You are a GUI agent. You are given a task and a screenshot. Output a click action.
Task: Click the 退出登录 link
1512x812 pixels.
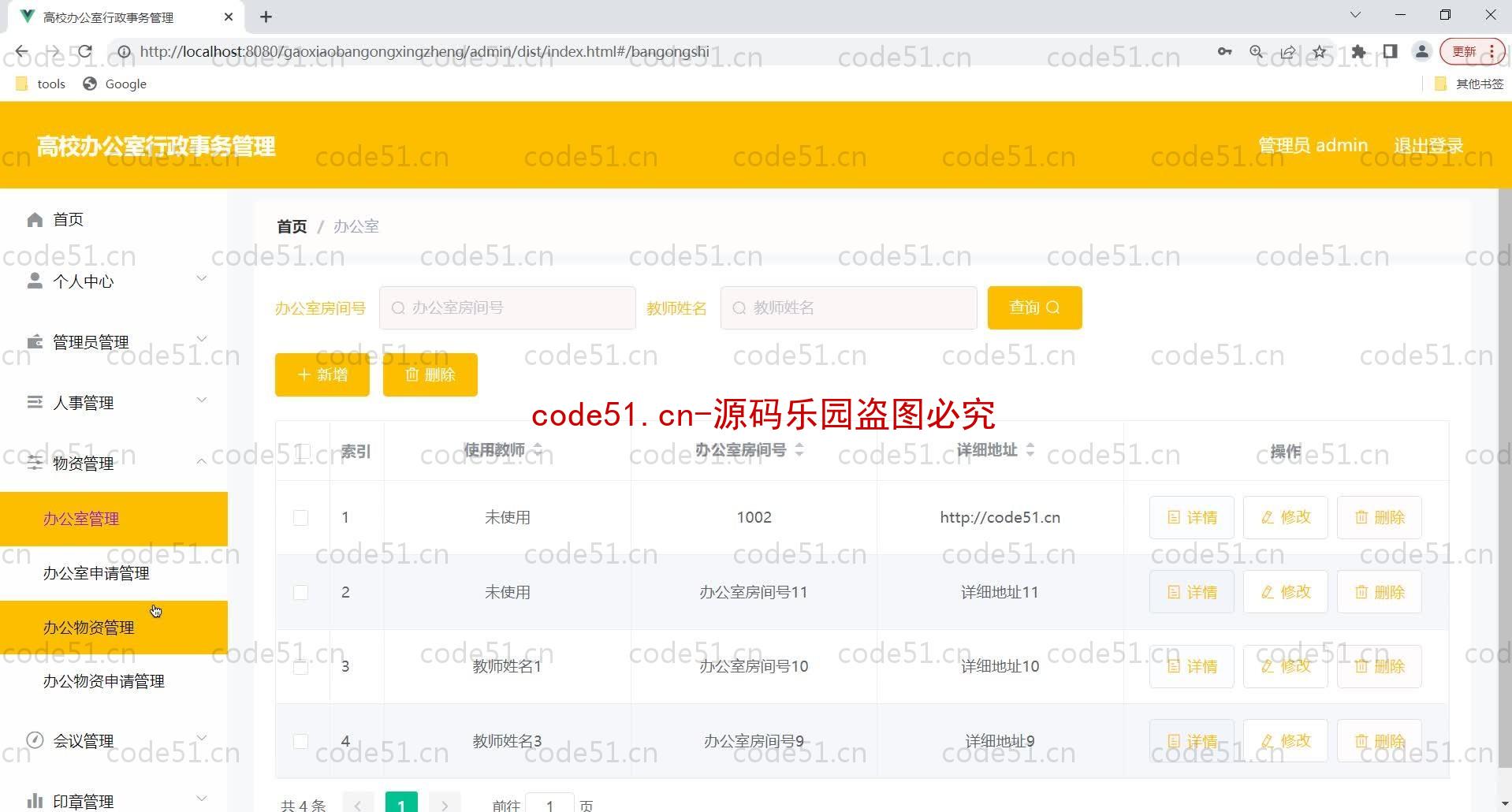1428,146
